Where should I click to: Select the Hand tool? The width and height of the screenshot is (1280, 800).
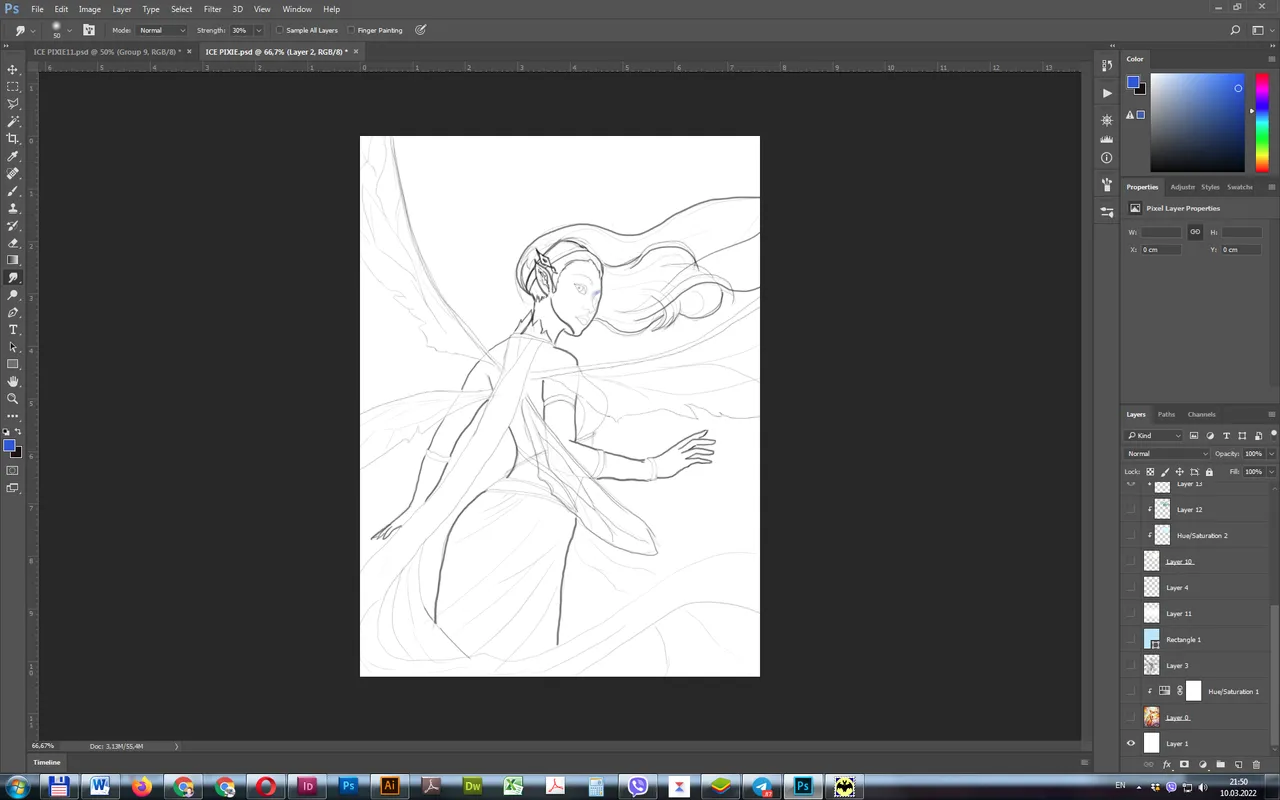[13, 381]
